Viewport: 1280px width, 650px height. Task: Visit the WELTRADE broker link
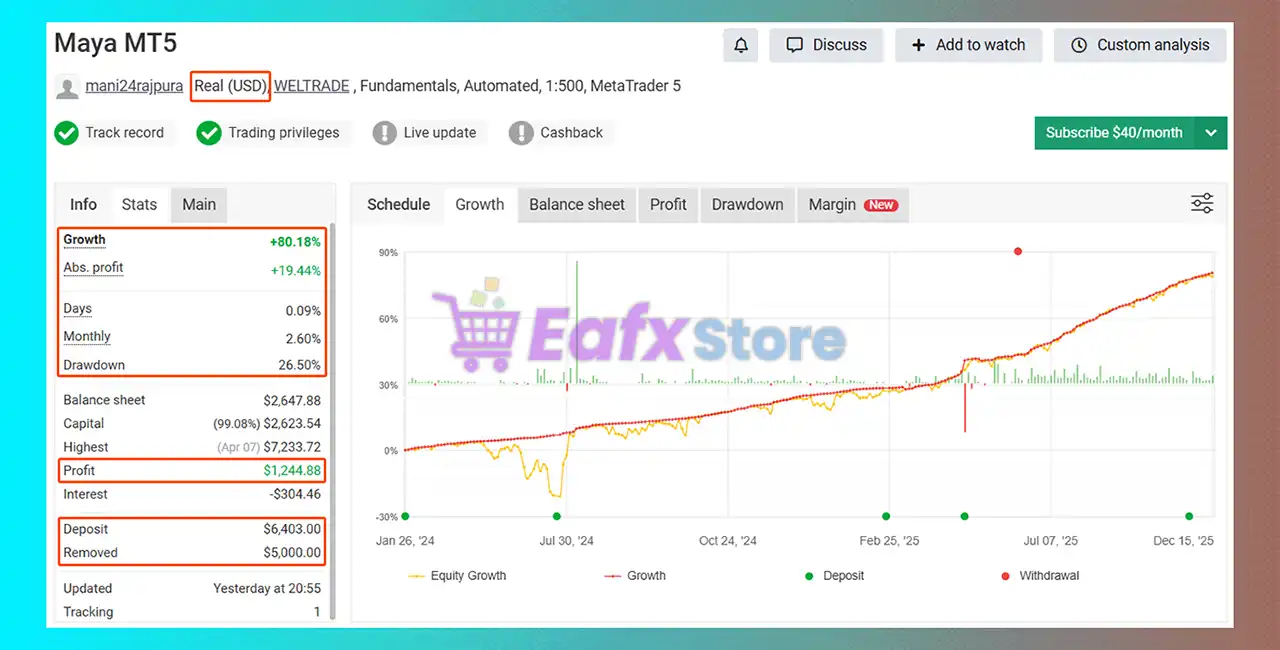311,86
